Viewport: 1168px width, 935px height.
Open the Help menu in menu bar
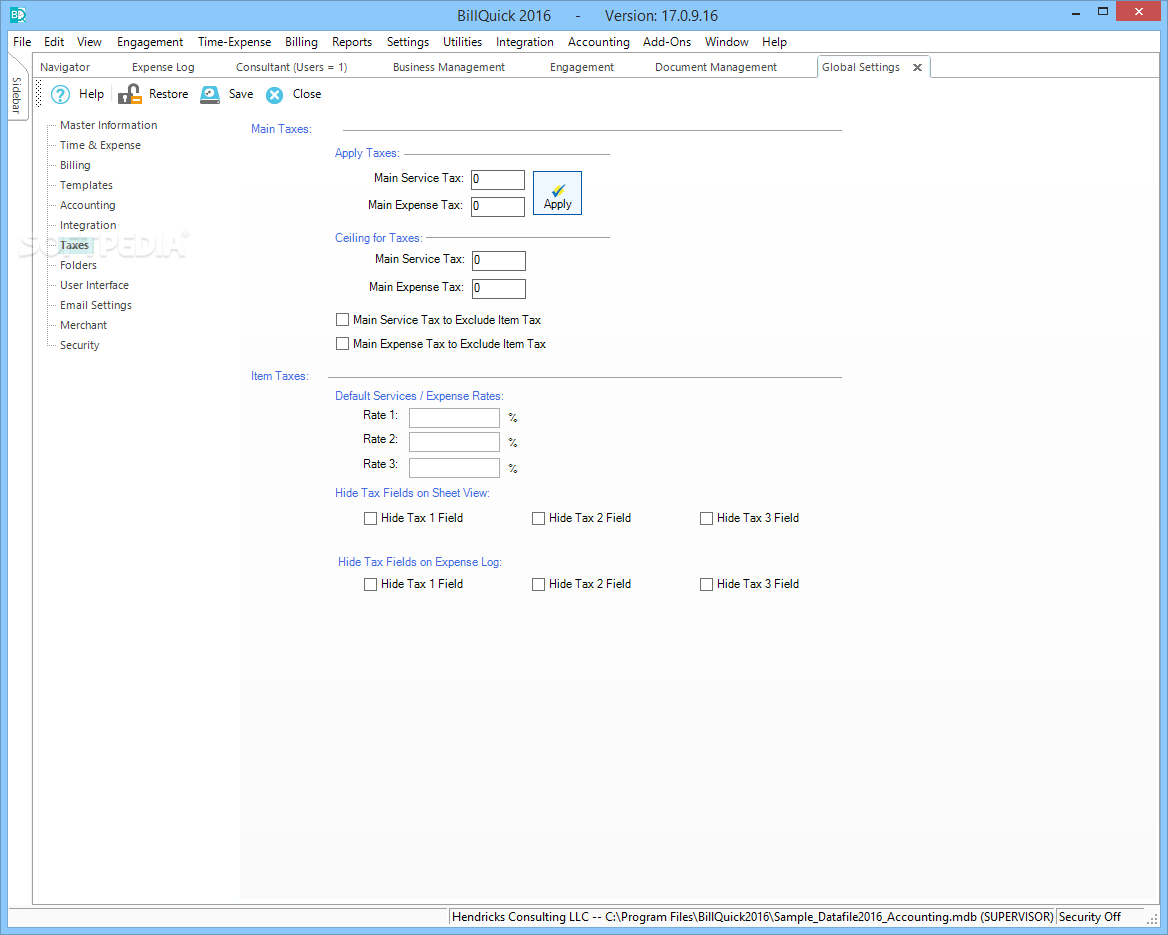click(775, 42)
